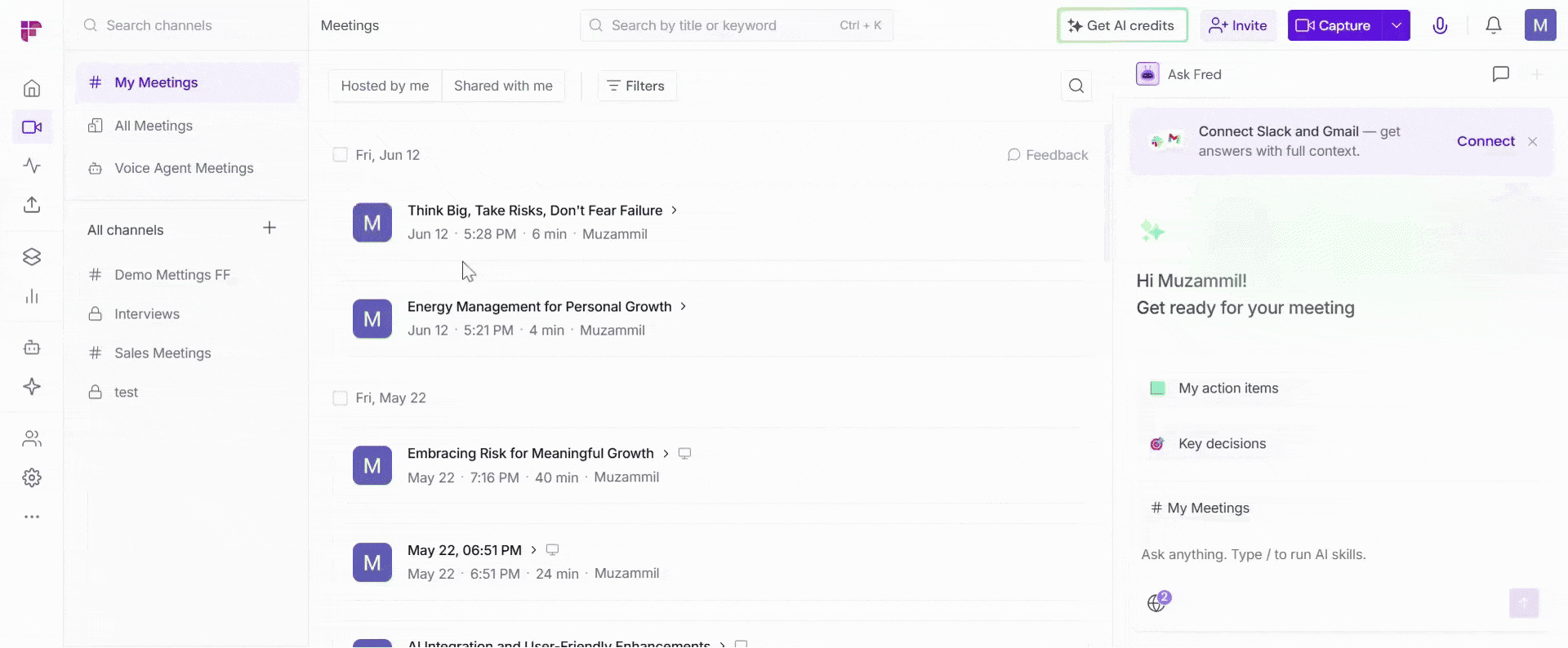
Task: Click the send arrow button in Ask Fred
Action: (1523, 603)
